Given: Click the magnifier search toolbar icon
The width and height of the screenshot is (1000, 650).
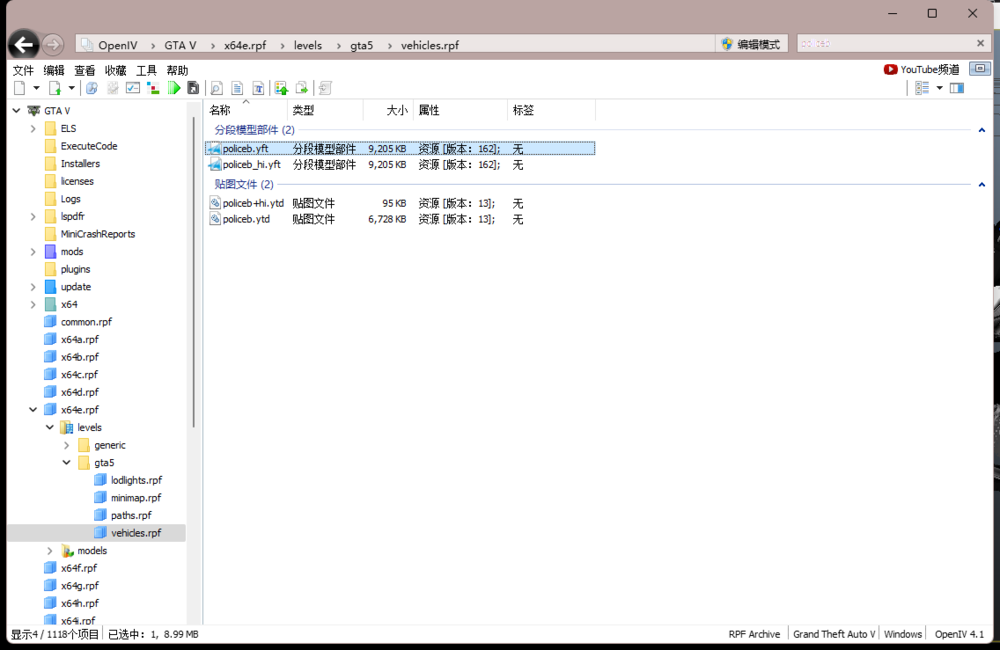Looking at the screenshot, I should click(x=216, y=88).
